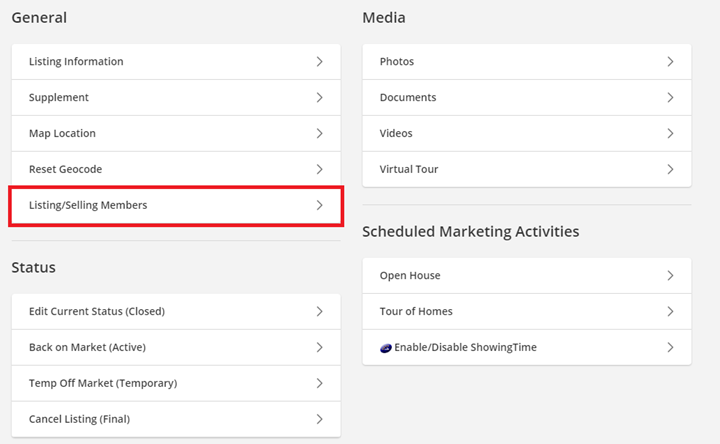720x444 pixels.
Task: Choose Edit Current Status (Closed)
Action: click(x=176, y=311)
